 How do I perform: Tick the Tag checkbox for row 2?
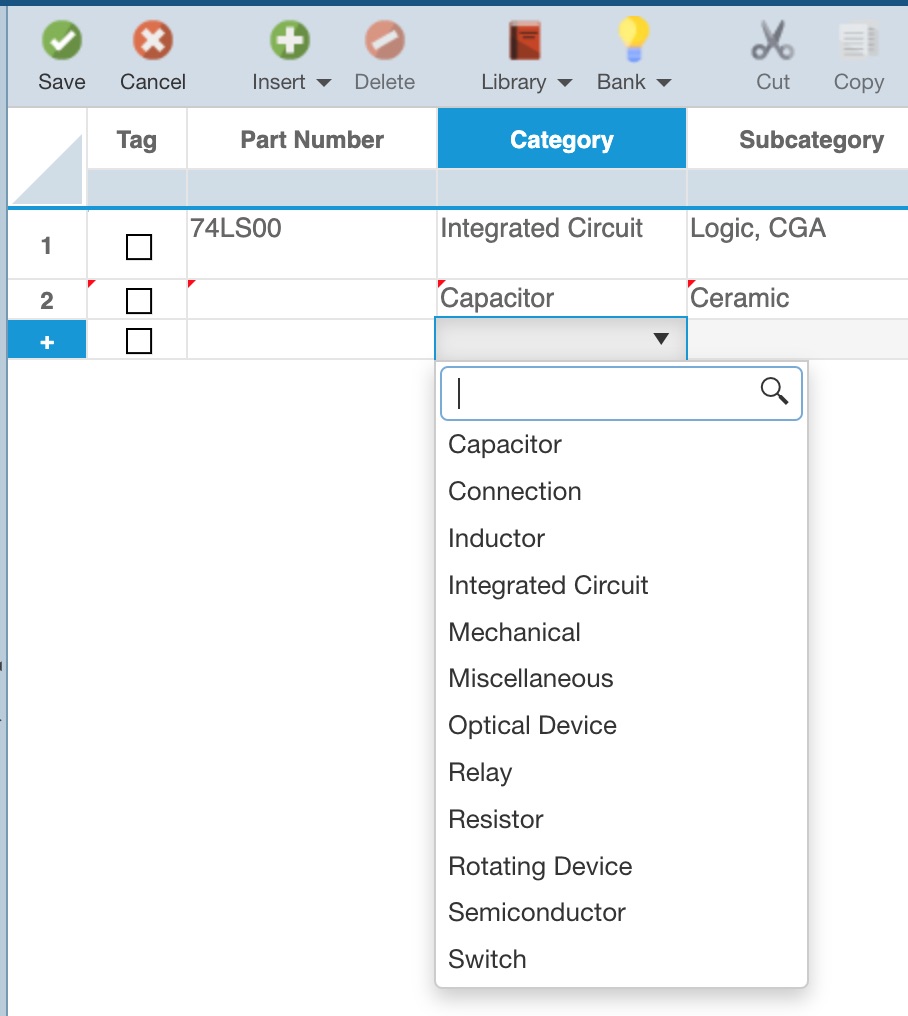139,300
